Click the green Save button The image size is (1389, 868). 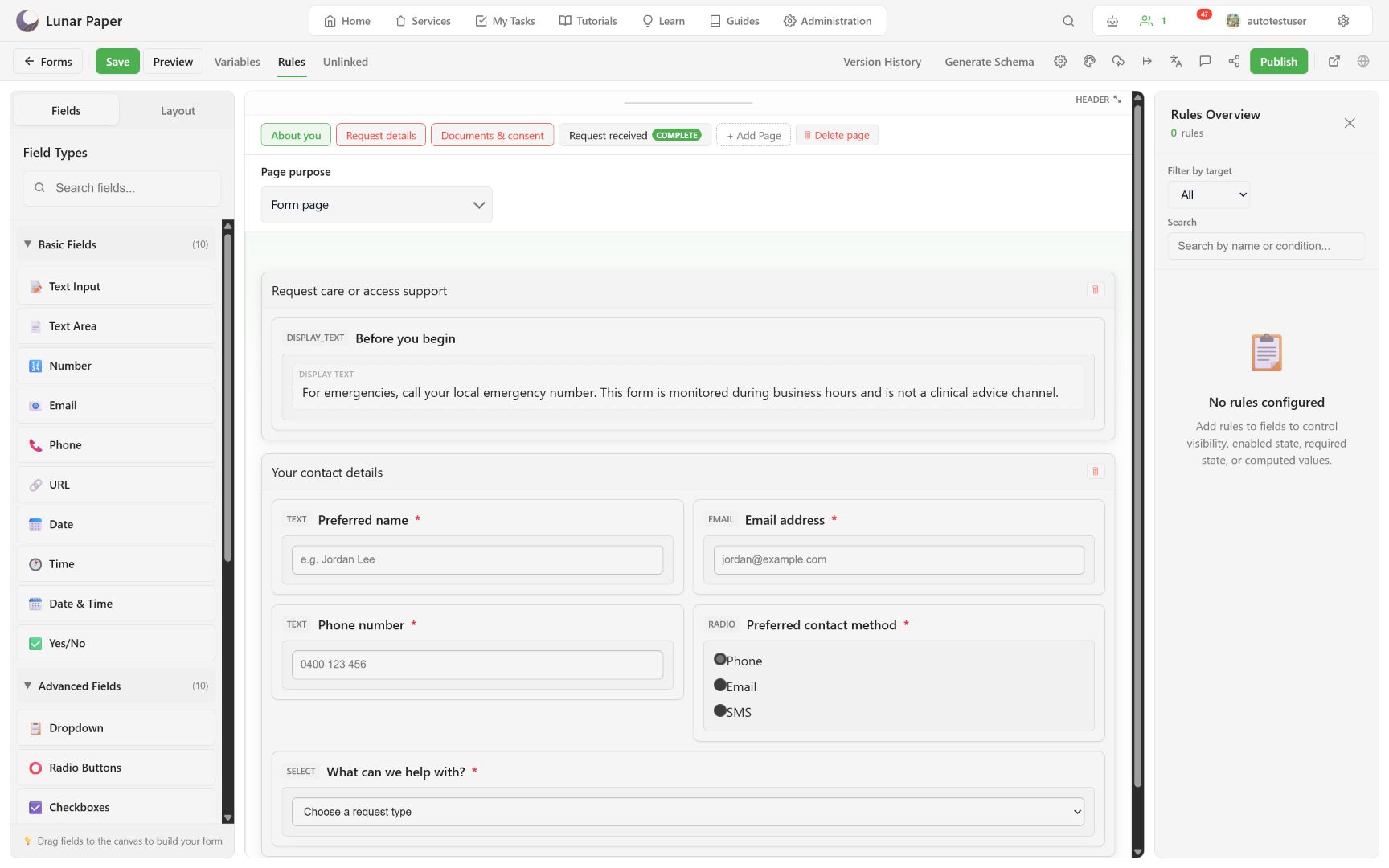pyautogui.click(x=117, y=62)
